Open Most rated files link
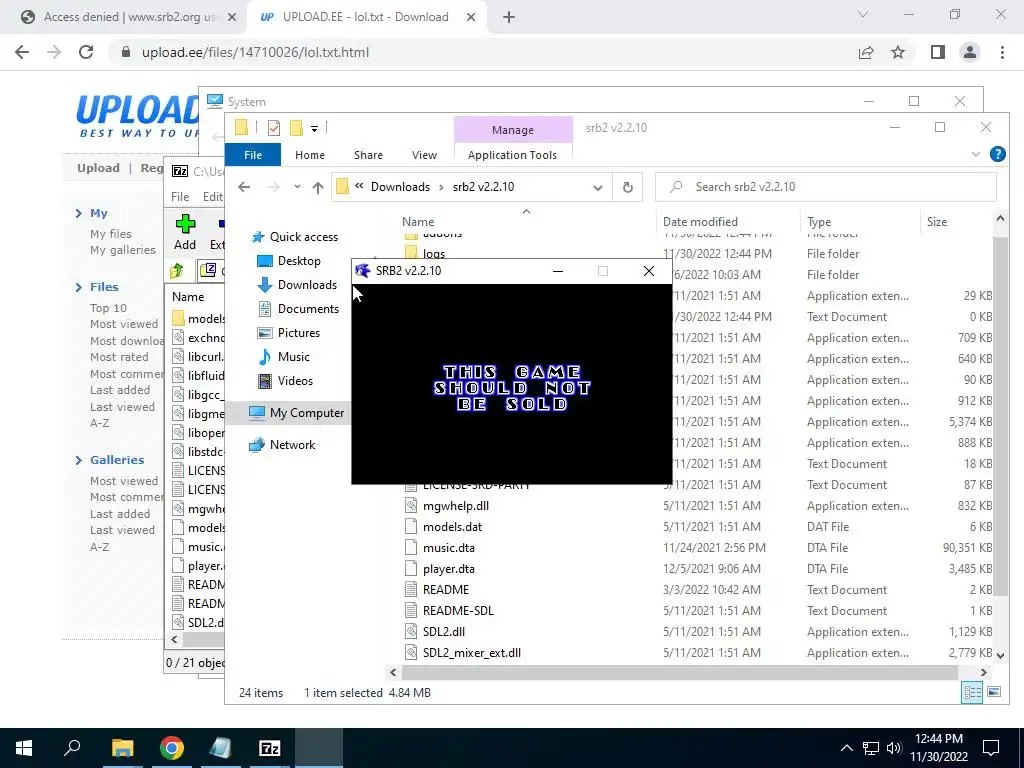The image size is (1024, 768). pos(119,357)
